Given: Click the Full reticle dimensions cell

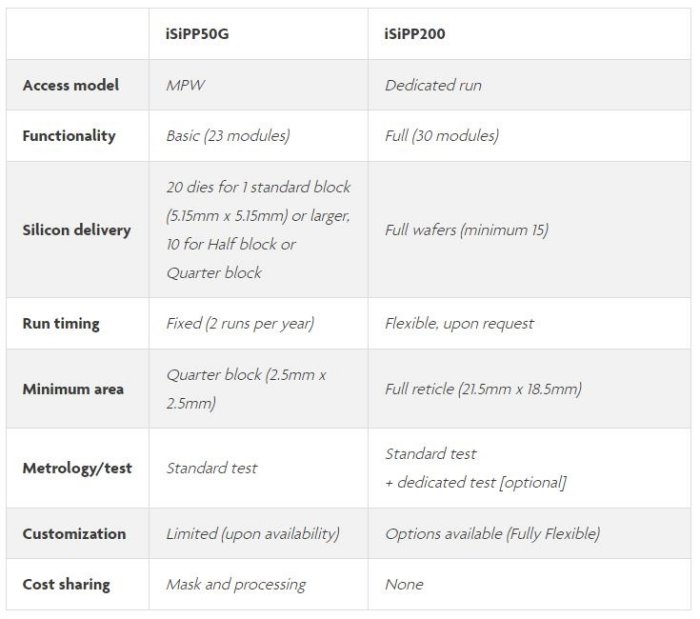Looking at the screenshot, I should [x=483, y=388].
